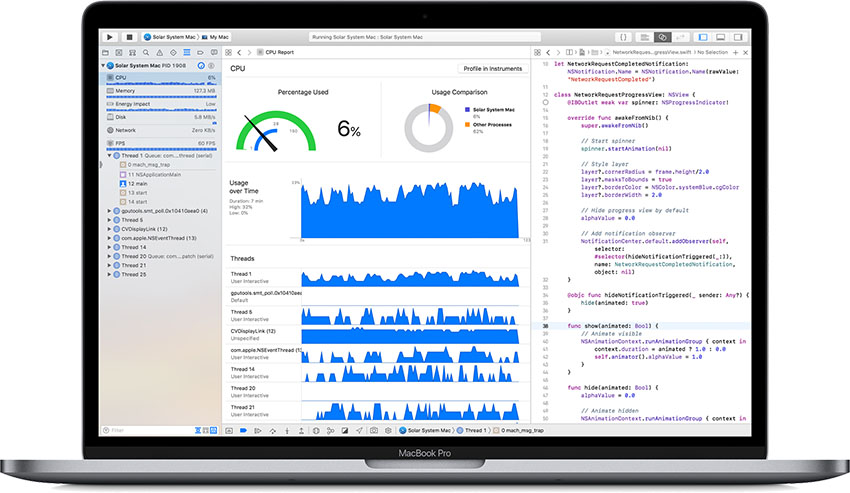The image size is (850, 493).
Task: Show the Project navigator folder icon
Action: click(105, 53)
